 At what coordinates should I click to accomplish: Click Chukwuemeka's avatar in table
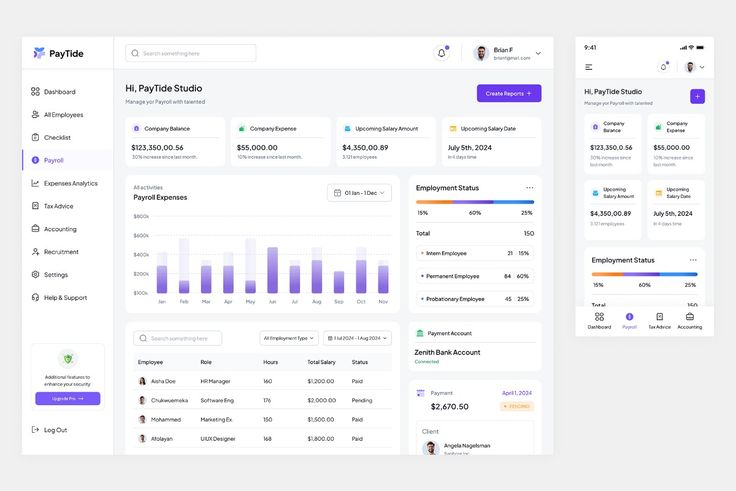tap(142, 400)
